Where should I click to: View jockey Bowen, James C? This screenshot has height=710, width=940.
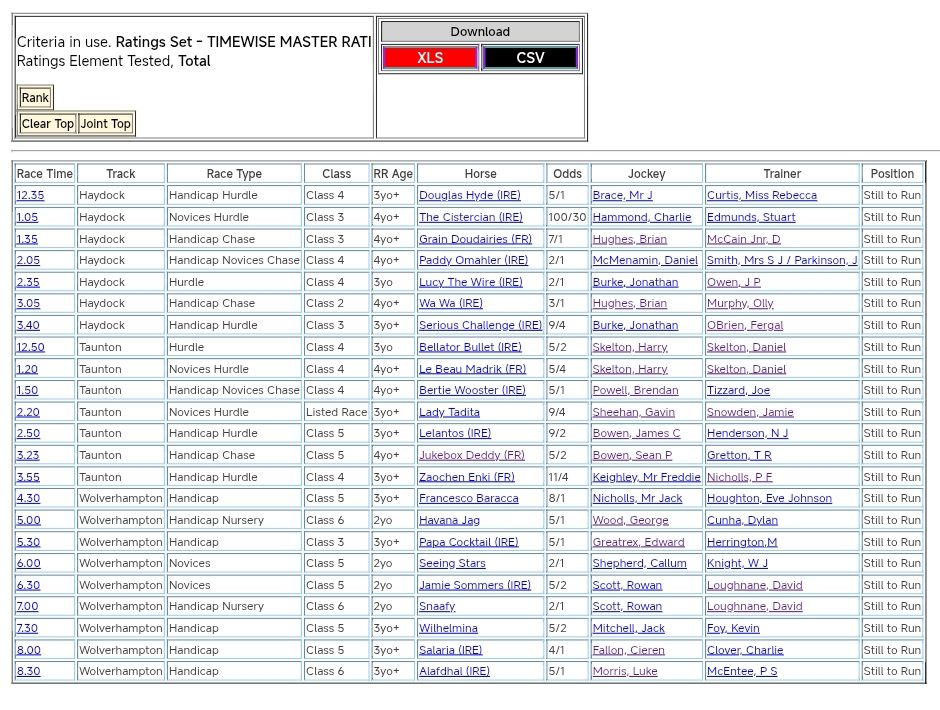636,434
